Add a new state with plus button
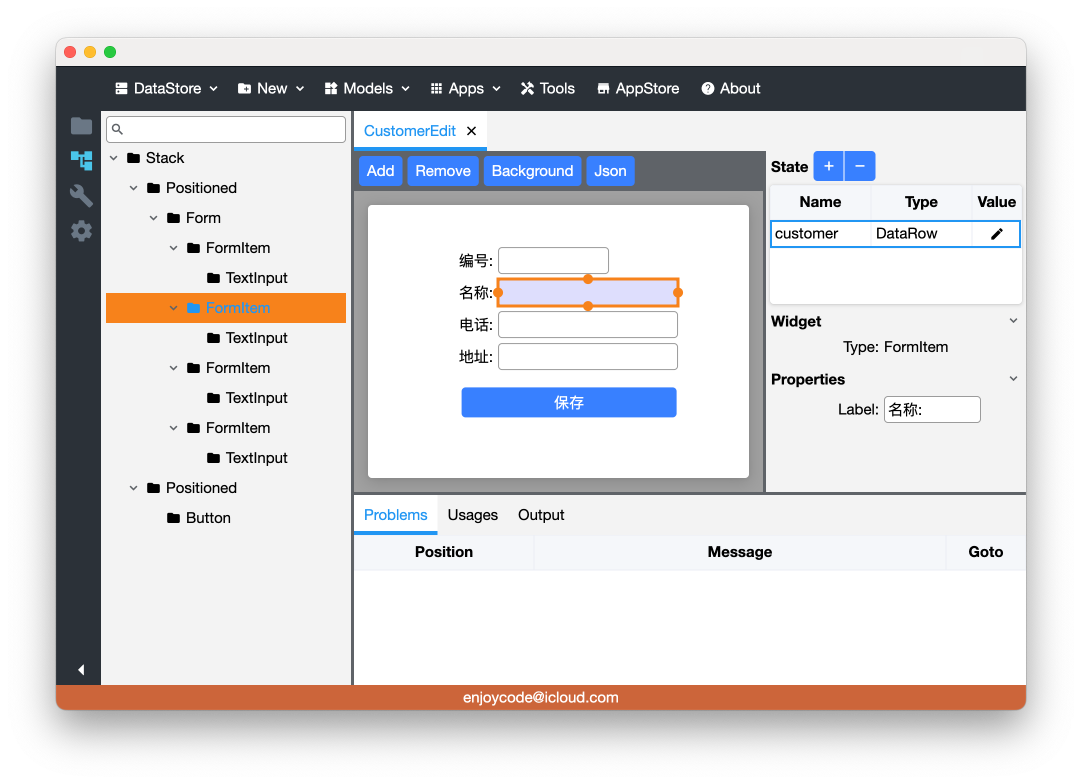The image size is (1082, 784). point(828,167)
